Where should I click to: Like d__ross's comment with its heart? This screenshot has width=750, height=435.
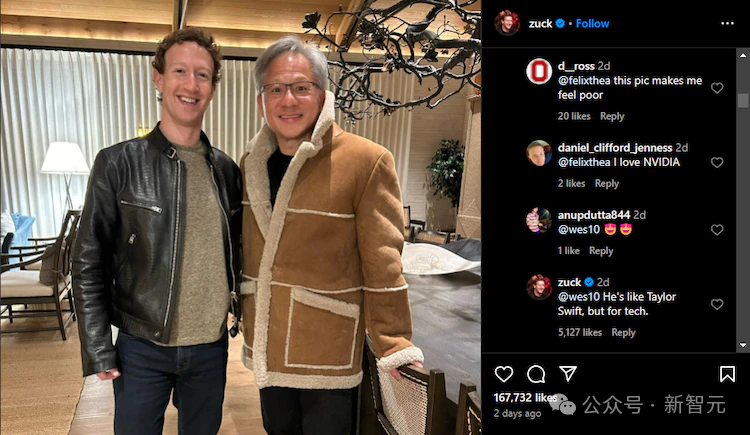tap(717, 88)
